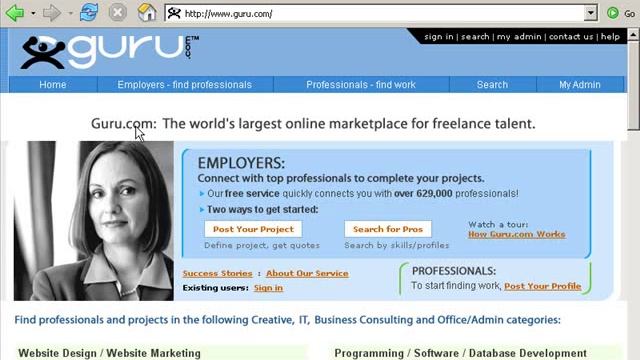
Task: Select the Search navigation tab
Action: (x=492, y=84)
